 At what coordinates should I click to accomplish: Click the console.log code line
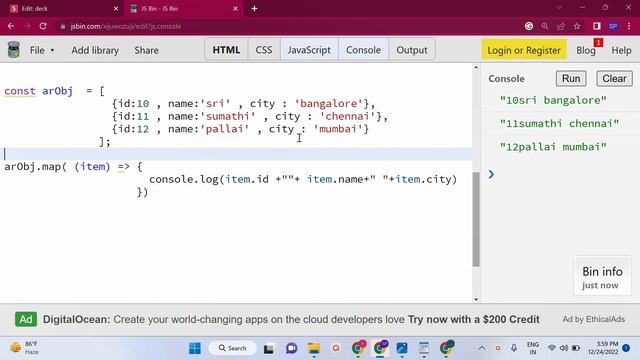(x=303, y=179)
